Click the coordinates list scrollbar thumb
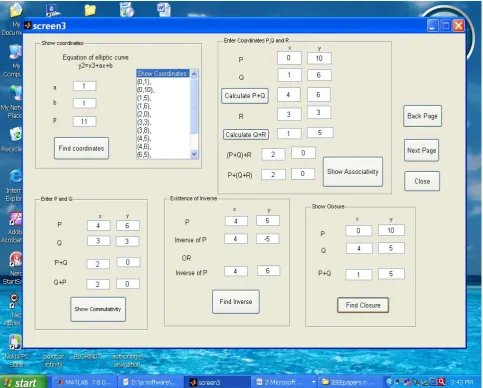Image resolution: width=483 pixels, height=388 pixels. (x=194, y=106)
